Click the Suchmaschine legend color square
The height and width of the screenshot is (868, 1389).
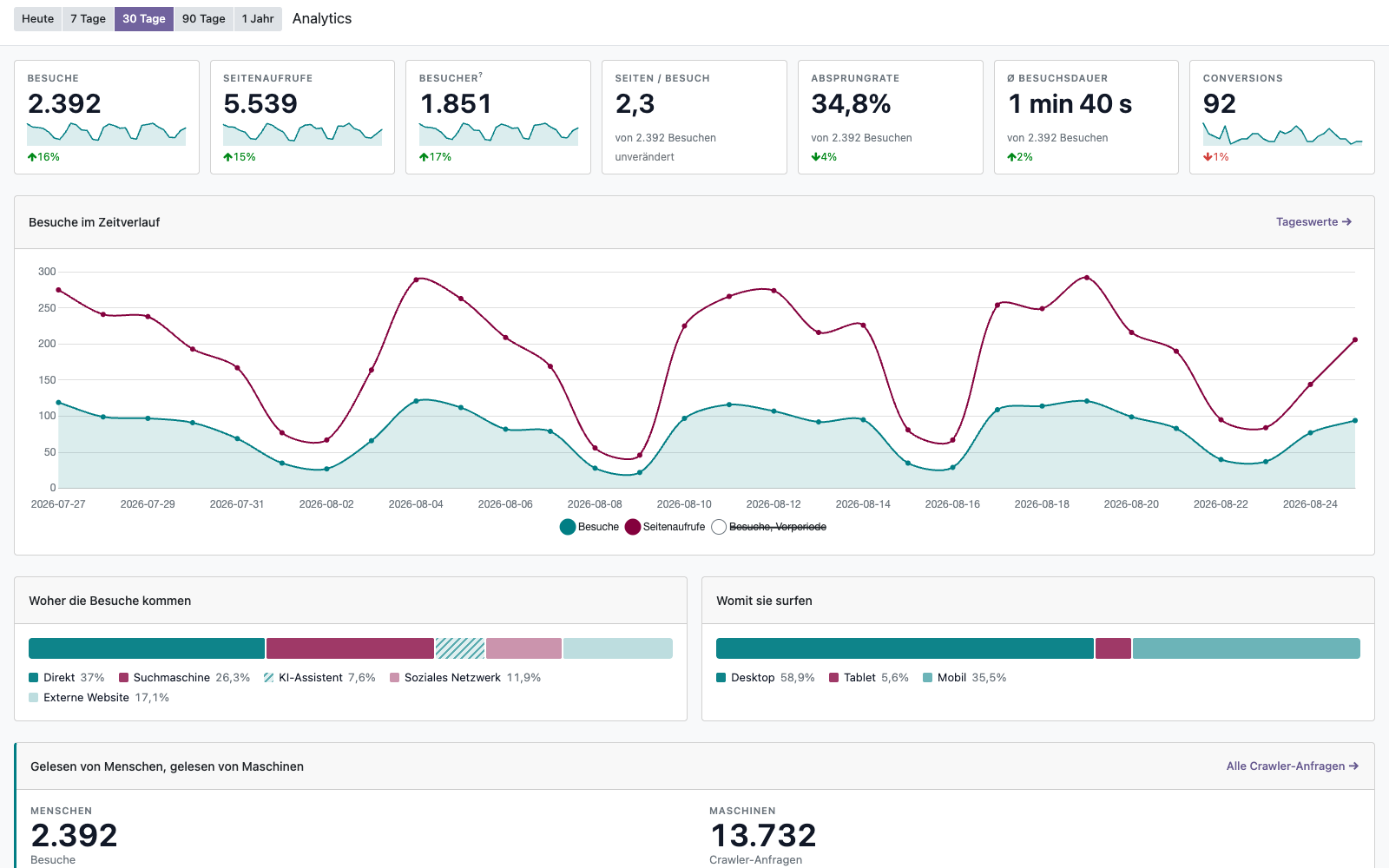124,678
